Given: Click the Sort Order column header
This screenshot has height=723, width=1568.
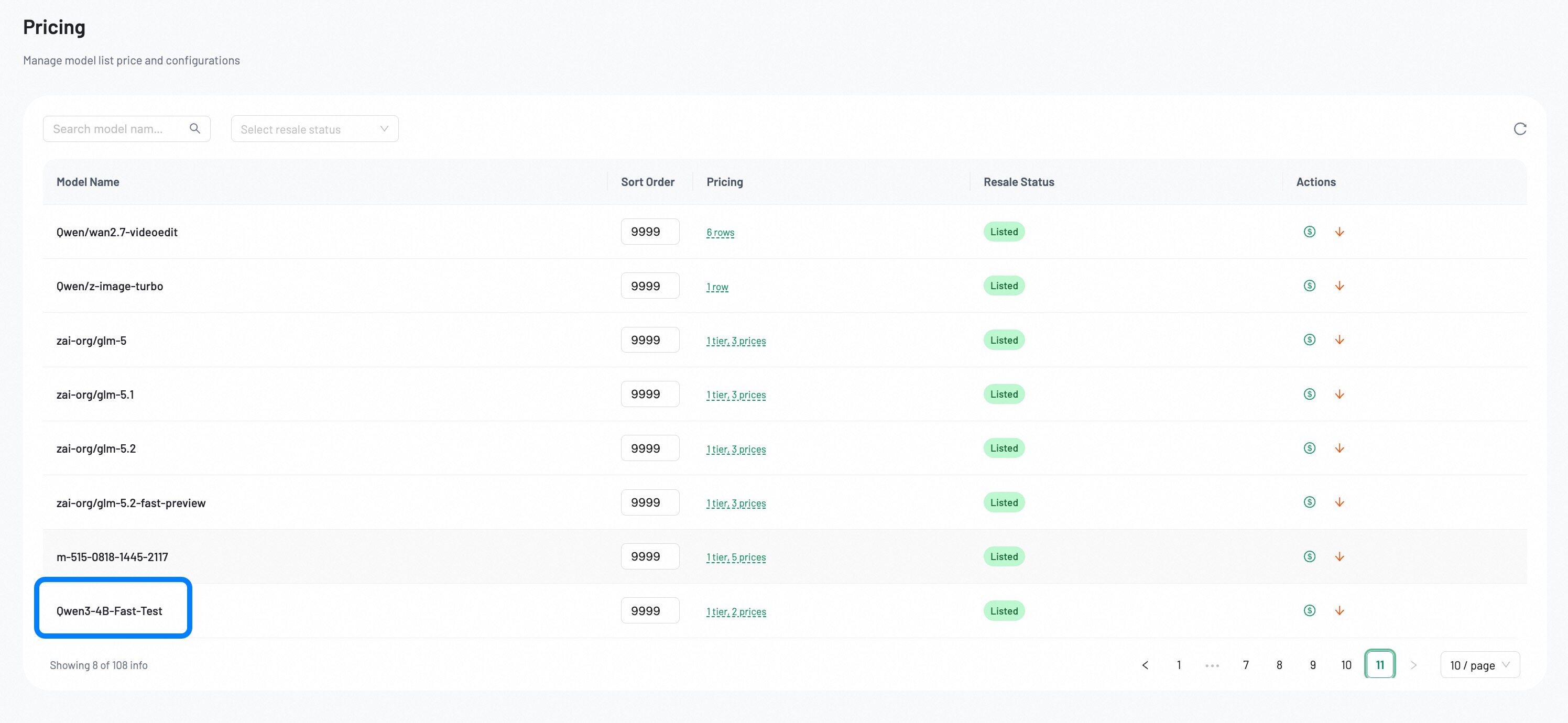Looking at the screenshot, I should (x=648, y=181).
